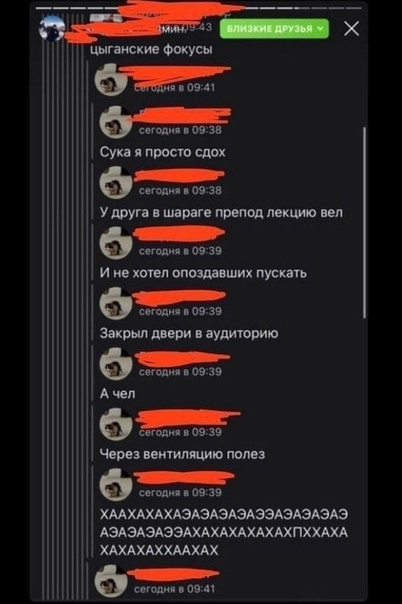Screen dimensions: 402x604
Task: Click the story progress bar at the top
Action: [199, 8]
